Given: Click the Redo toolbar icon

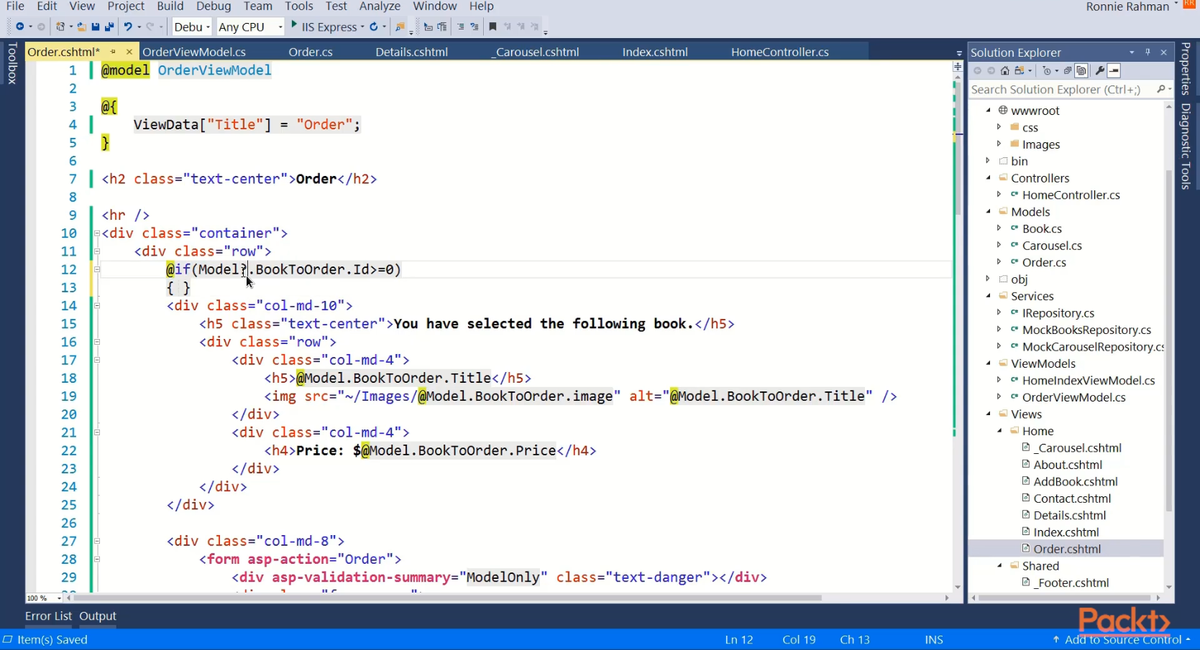Looking at the screenshot, I should pyautogui.click(x=149, y=27).
